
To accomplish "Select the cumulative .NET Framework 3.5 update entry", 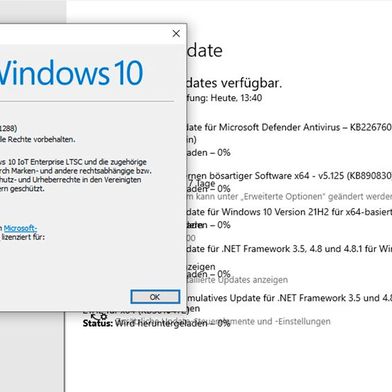I will 289,298.
